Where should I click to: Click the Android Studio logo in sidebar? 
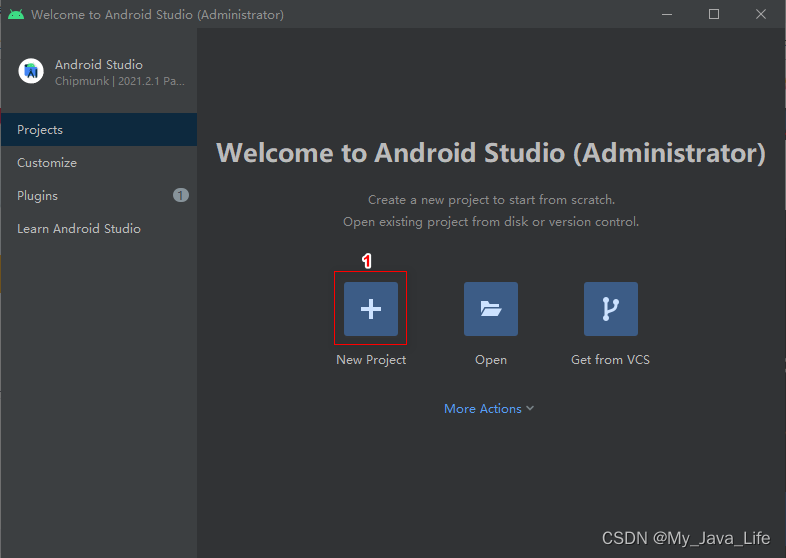tap(31, 71)
